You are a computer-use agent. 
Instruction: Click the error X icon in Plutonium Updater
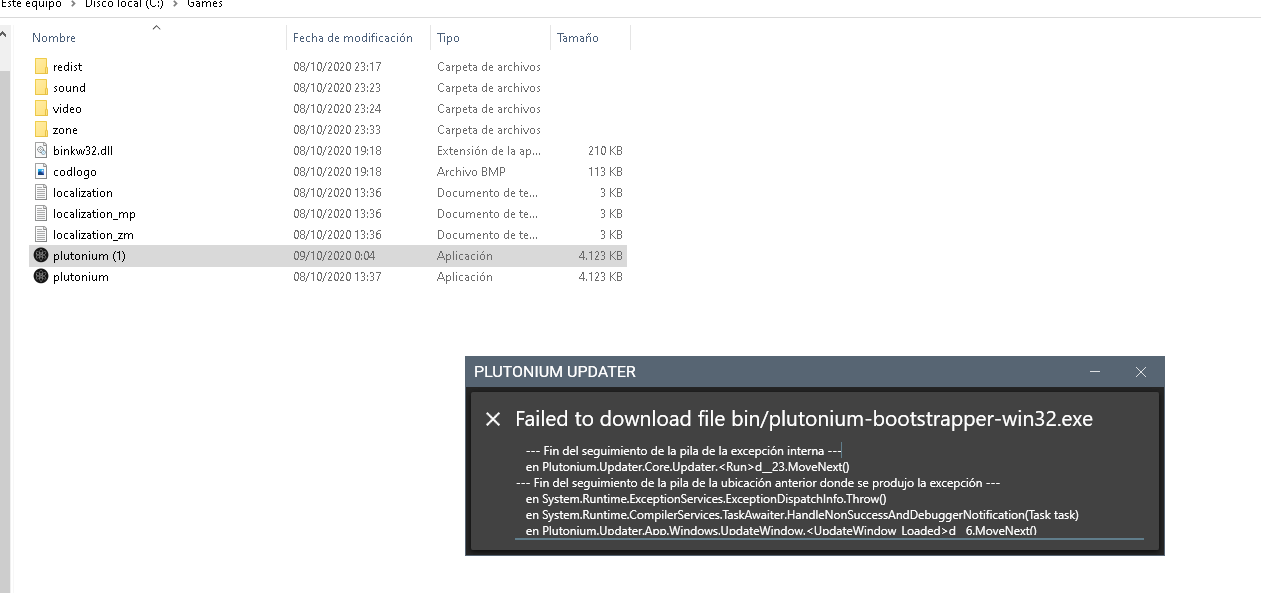tap(492, 419)
